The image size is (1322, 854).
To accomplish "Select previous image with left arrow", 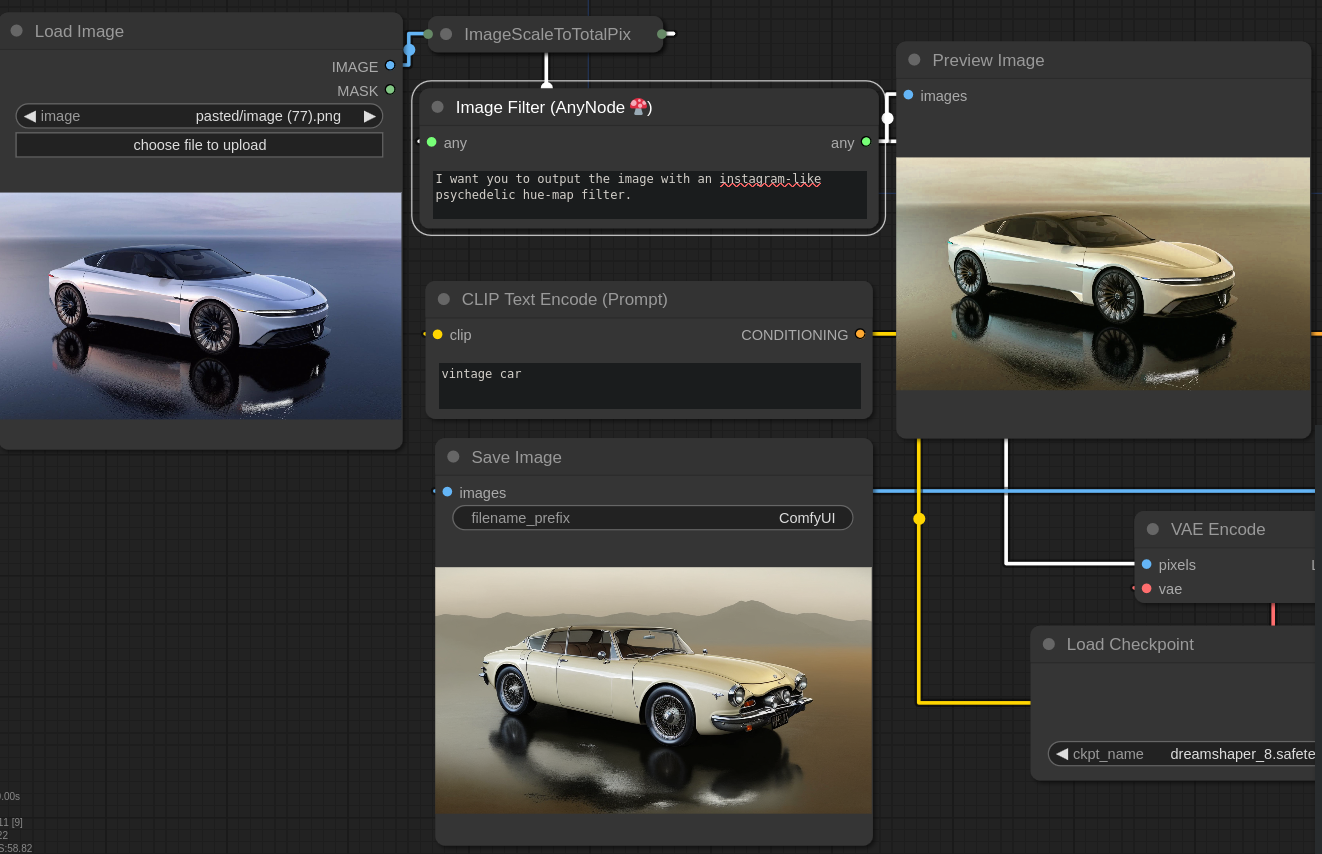I will [x=30, y=116].
